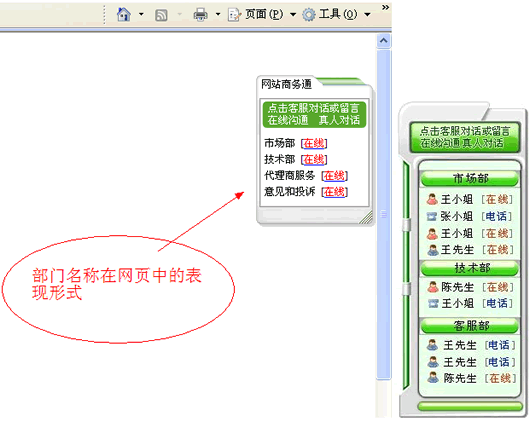The width and height of the screenshot is (530, 422).
Task: Click the toolbar overflow chevron icon
Action: 385,7
